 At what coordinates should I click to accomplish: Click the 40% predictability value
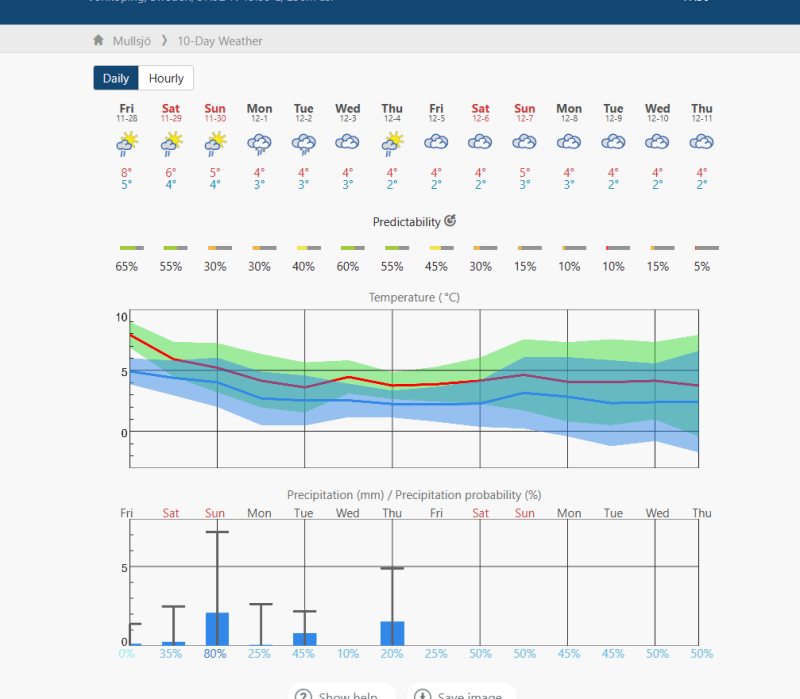pos(304,266)
